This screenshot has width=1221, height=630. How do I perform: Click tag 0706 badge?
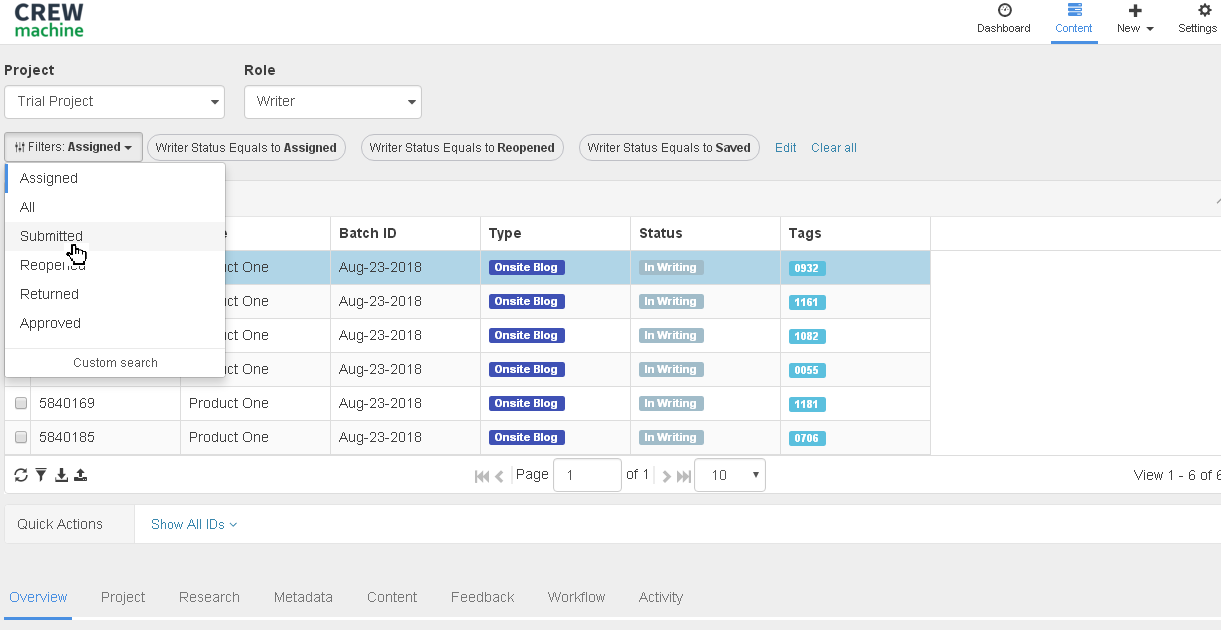click(807, 438)
